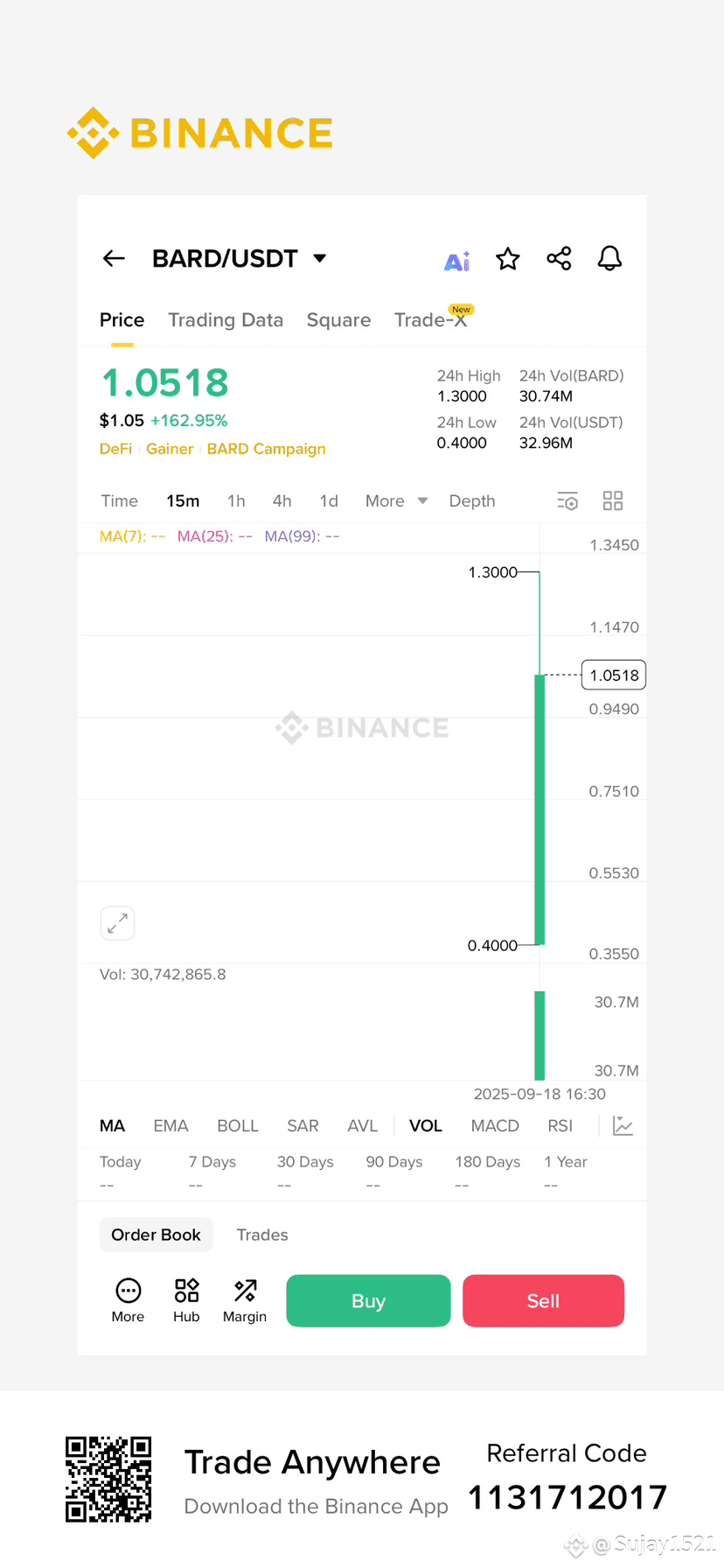Open the grid layout icon

[x=613, y=500]
